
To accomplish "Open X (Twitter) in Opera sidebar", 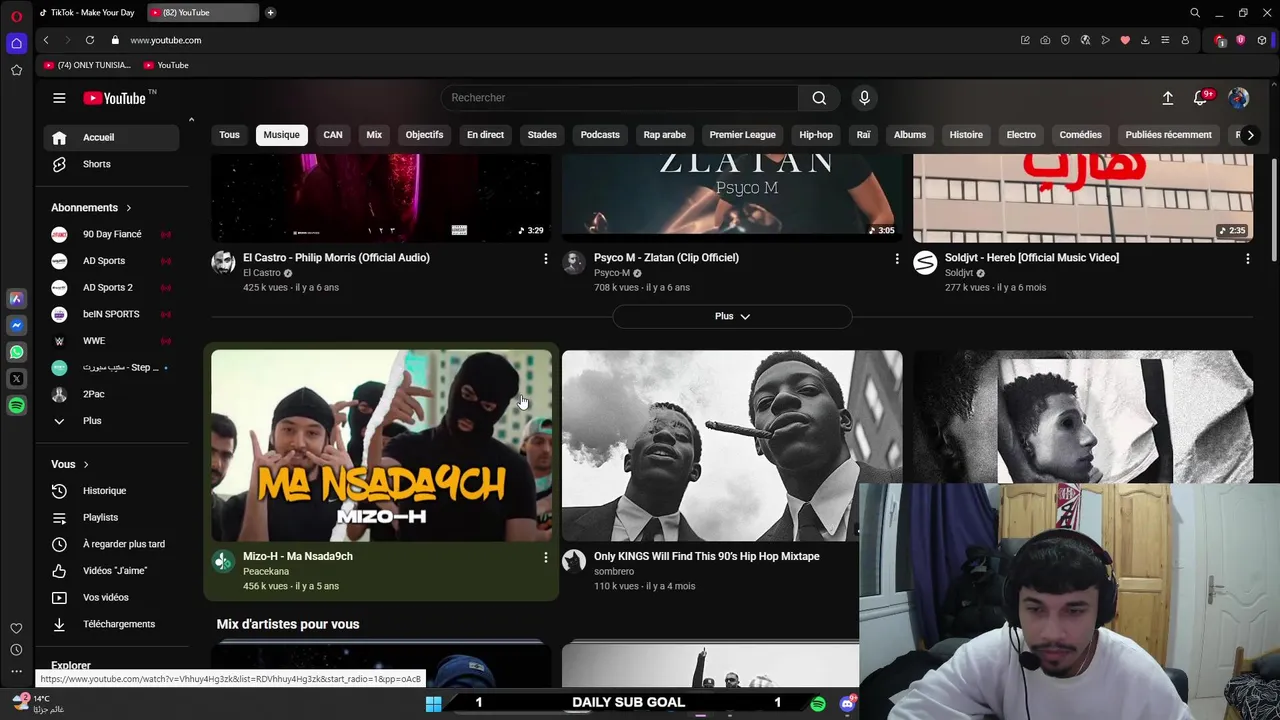I will [16, 379].
